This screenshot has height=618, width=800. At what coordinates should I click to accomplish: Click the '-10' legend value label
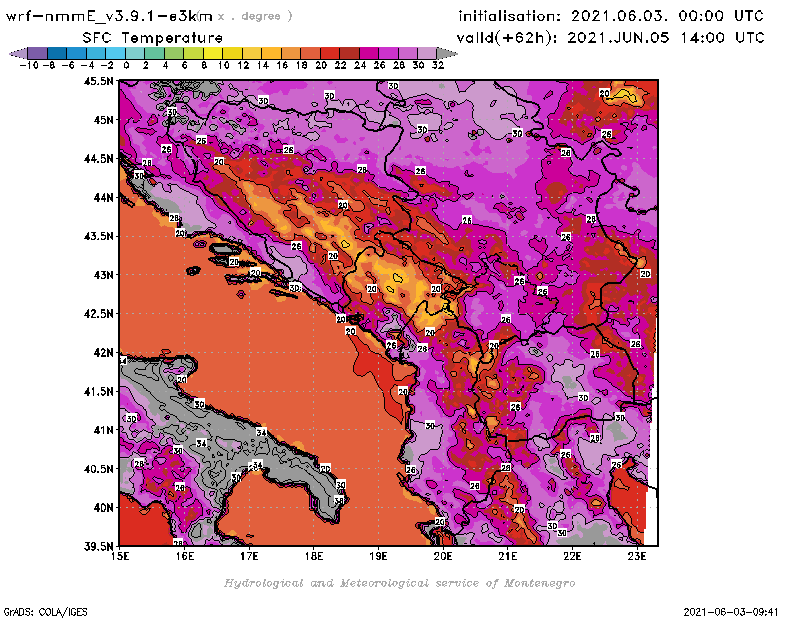(29, 65)
